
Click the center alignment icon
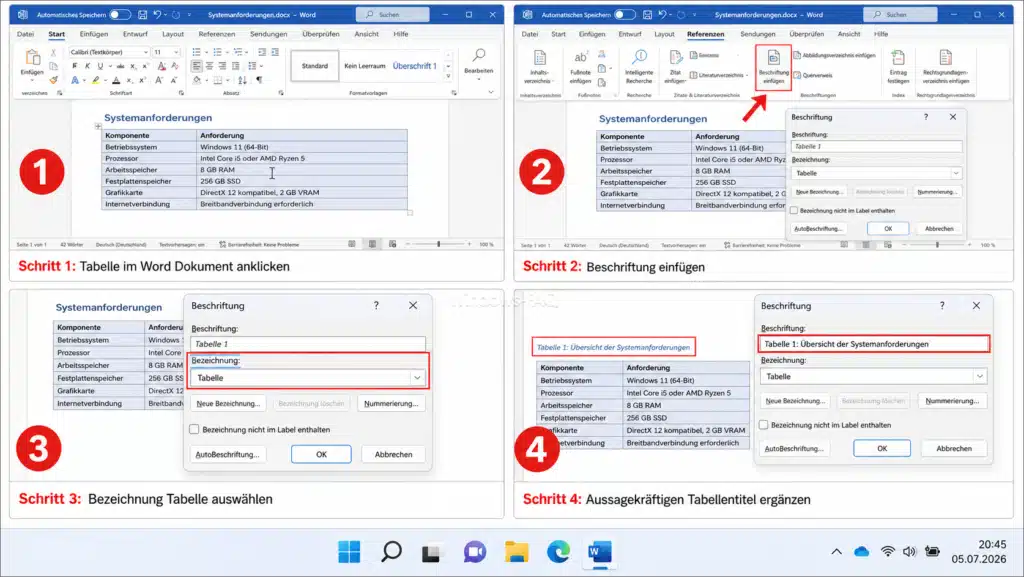coord(210,66)
